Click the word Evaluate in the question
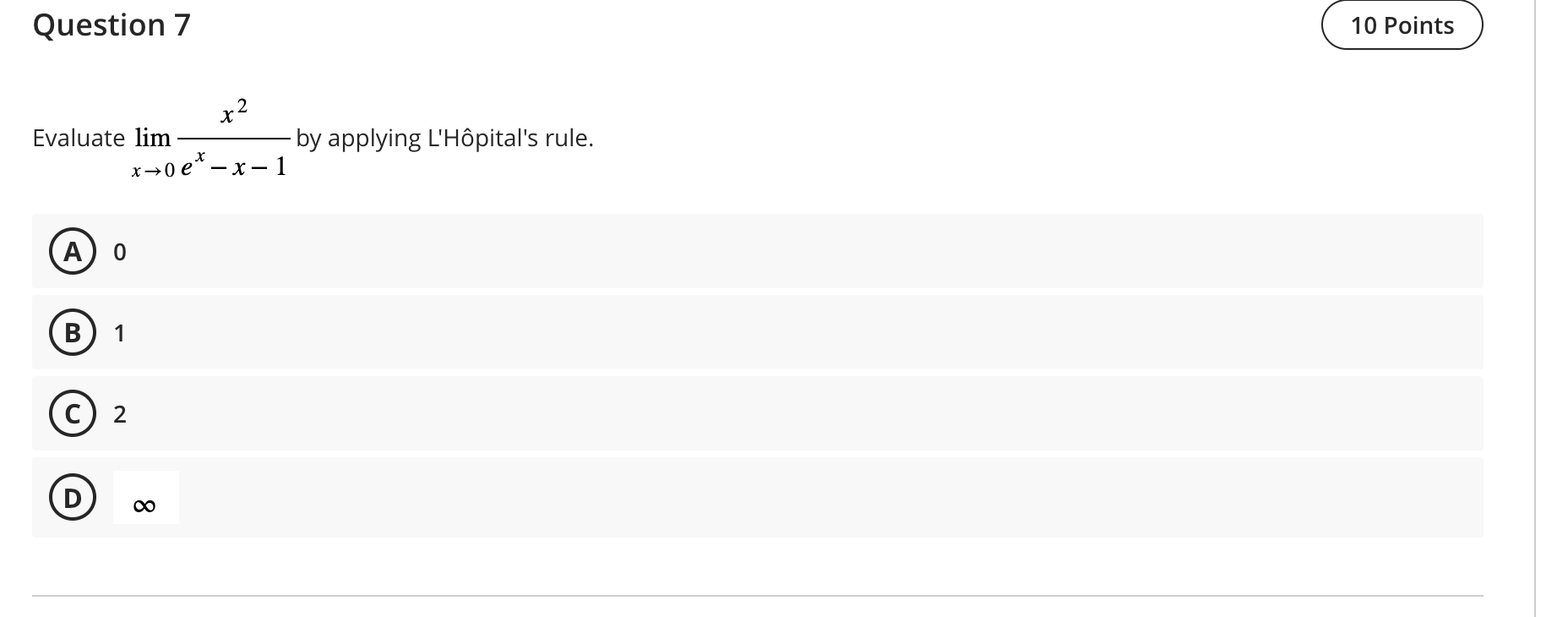The image size is (1568, 617). point(79,138)
